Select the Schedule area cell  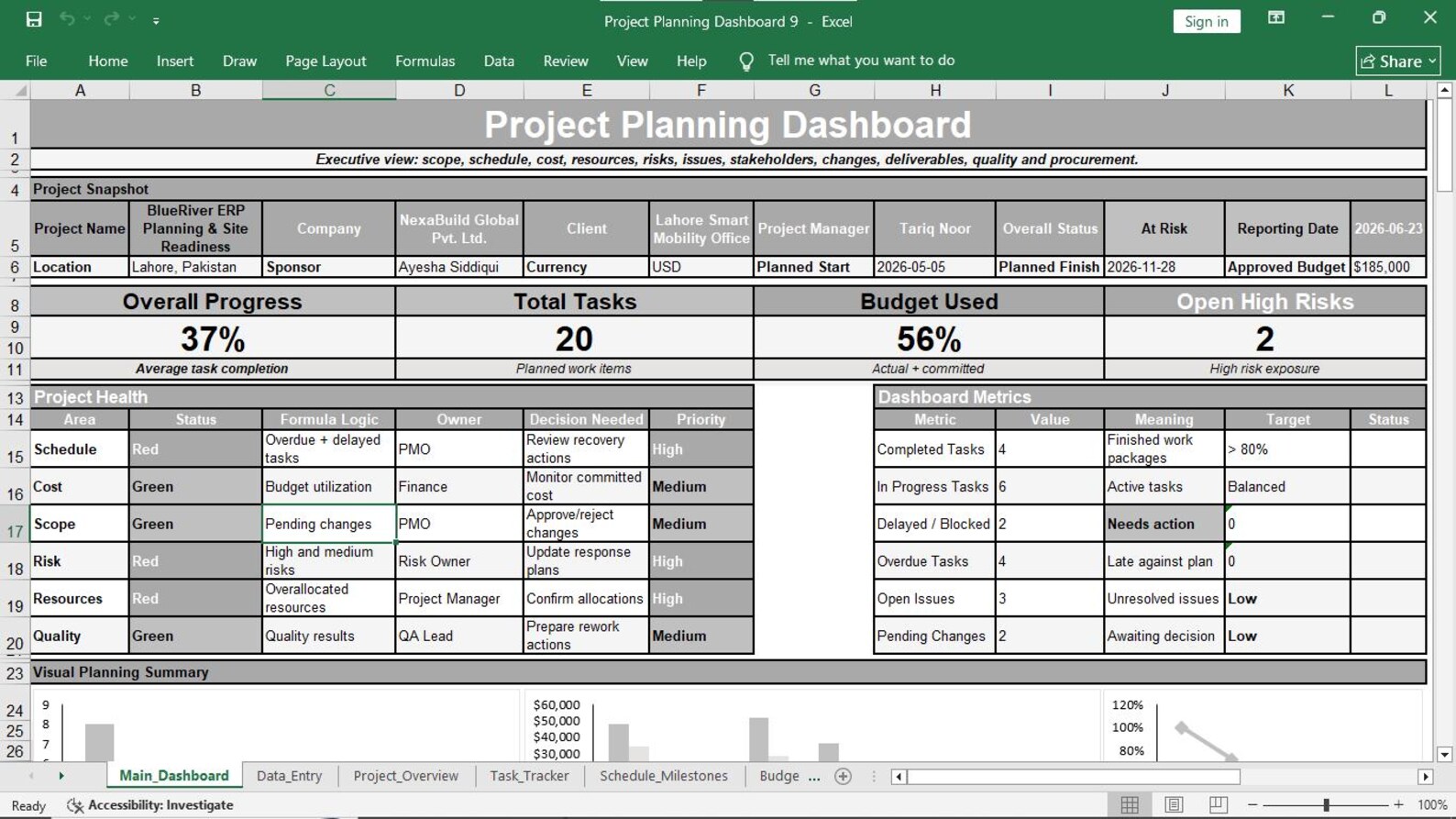80,448
